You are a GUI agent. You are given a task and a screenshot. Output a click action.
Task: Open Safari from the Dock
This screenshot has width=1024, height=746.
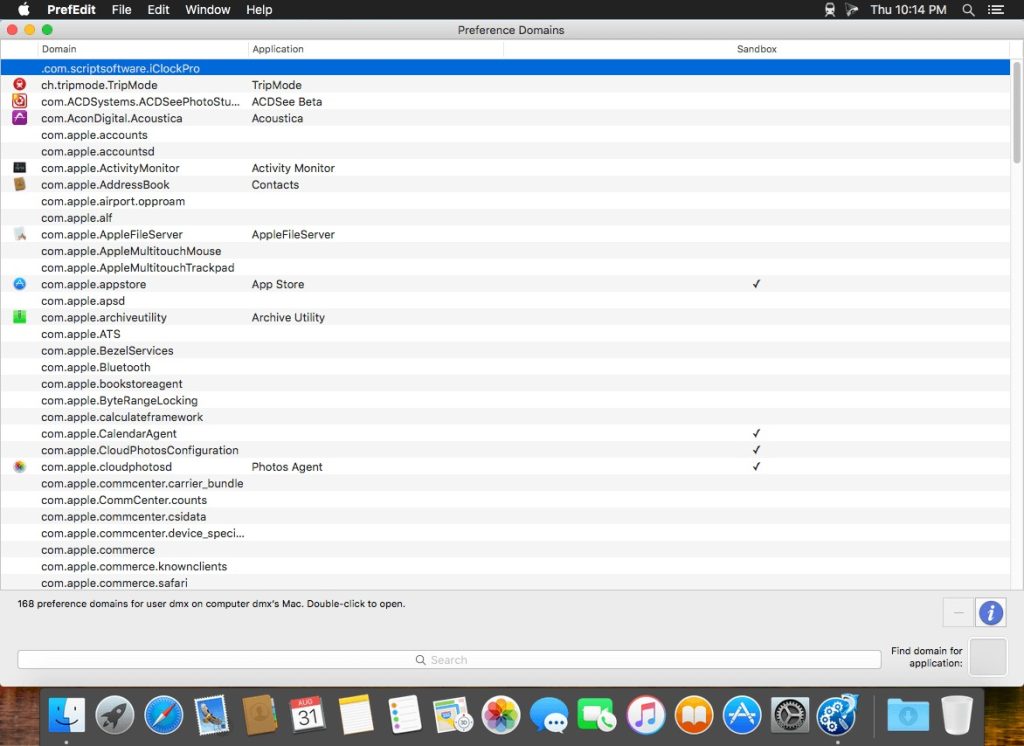pyautogui.click(x=163, y=715)
